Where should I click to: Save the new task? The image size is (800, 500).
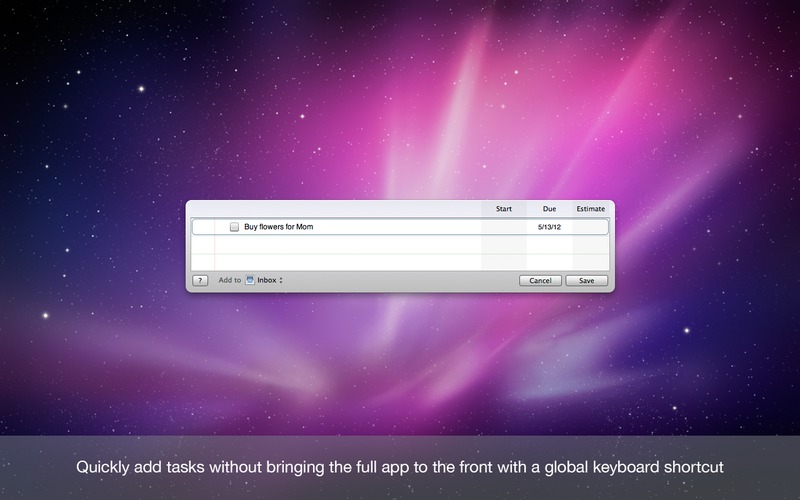tap(587, 281)
